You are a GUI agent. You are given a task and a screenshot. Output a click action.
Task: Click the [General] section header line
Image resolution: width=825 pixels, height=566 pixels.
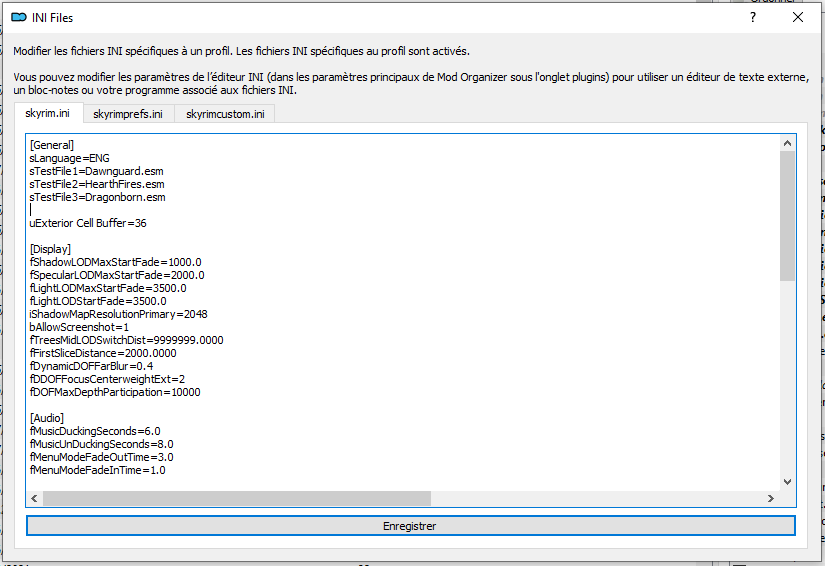52,145
